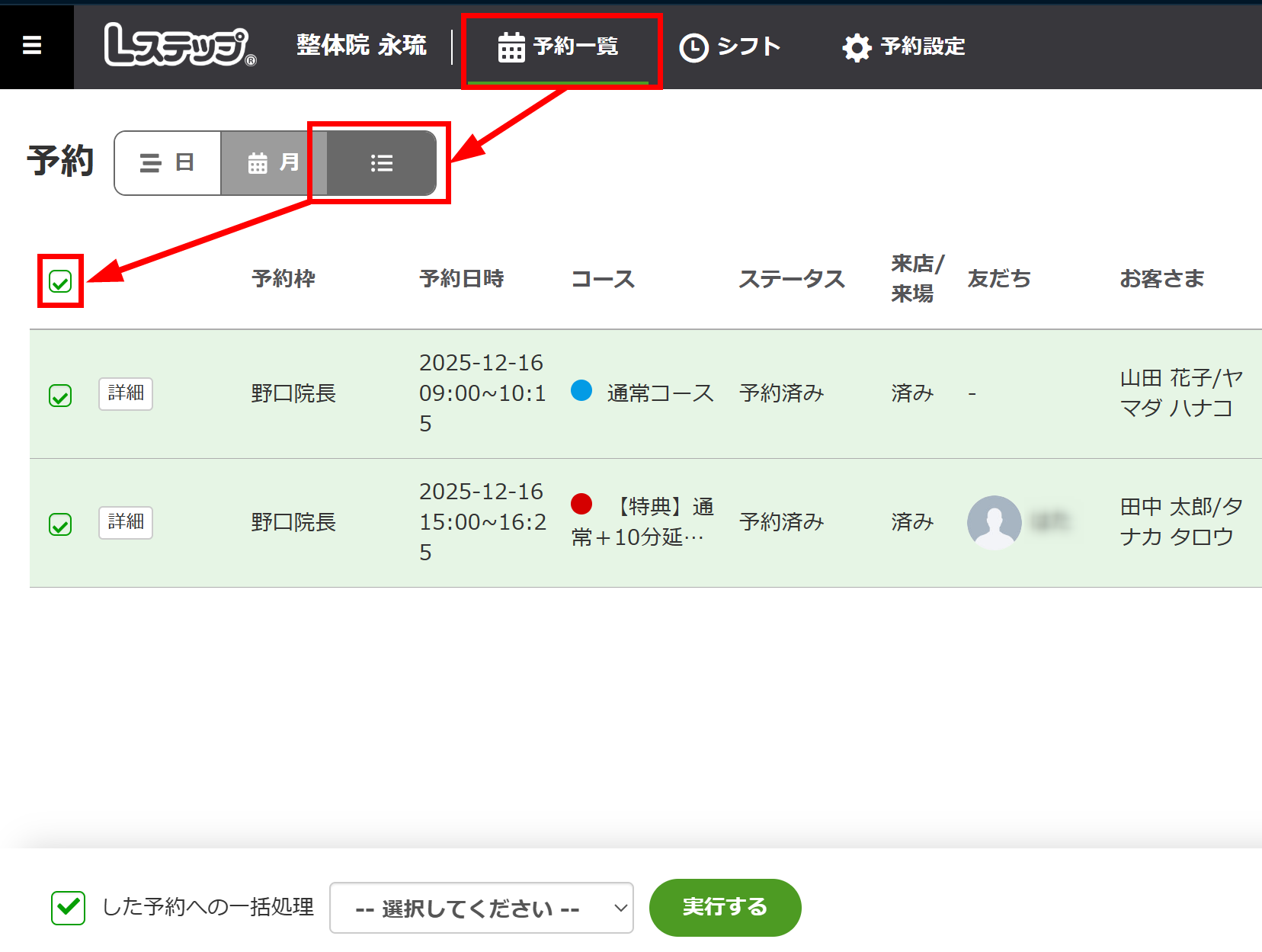1262x952 pixels.
Task: Open the 選択してください bulk-action dropdown
Action: pos(481,907)
